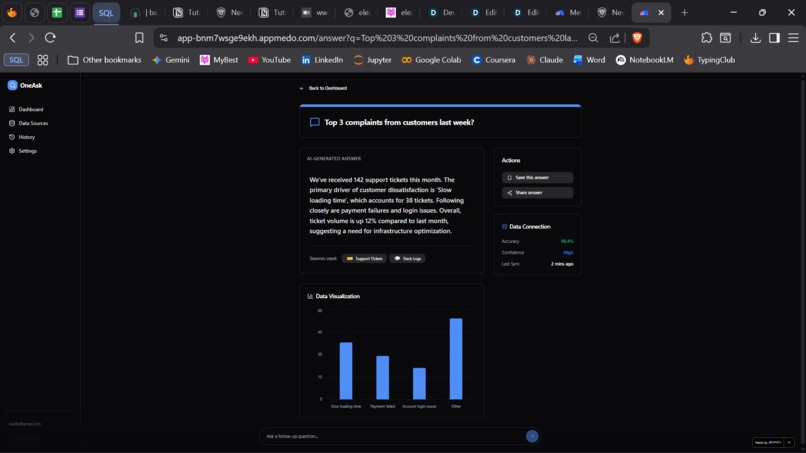Click the zoom magnifier icon in address bar

[593, 38]
